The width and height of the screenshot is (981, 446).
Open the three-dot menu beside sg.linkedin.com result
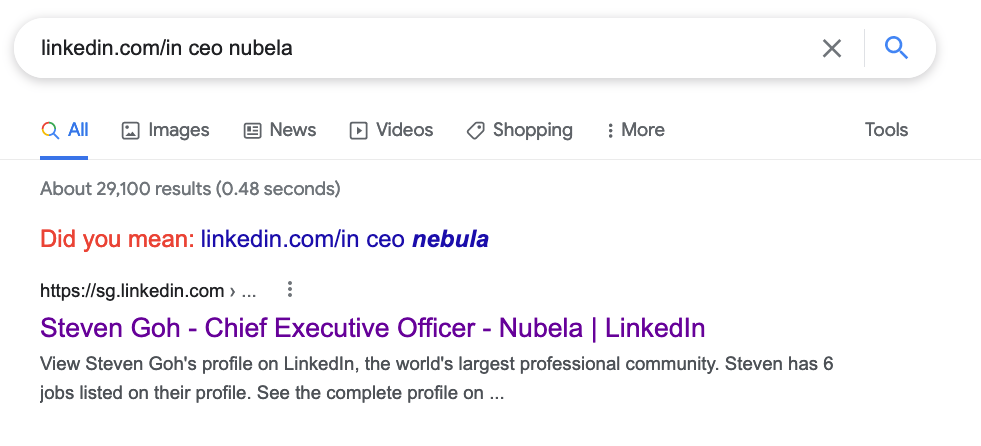(289, 290)
